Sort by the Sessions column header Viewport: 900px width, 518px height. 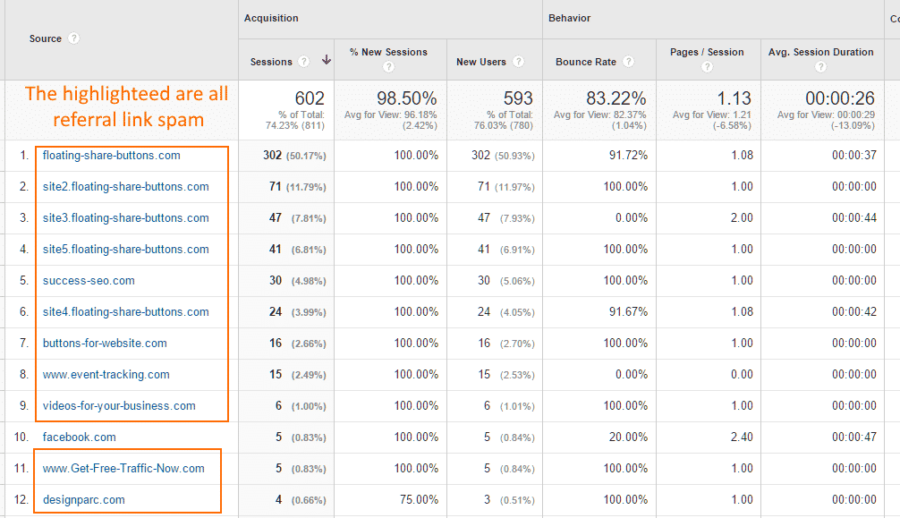click(271, 61)
